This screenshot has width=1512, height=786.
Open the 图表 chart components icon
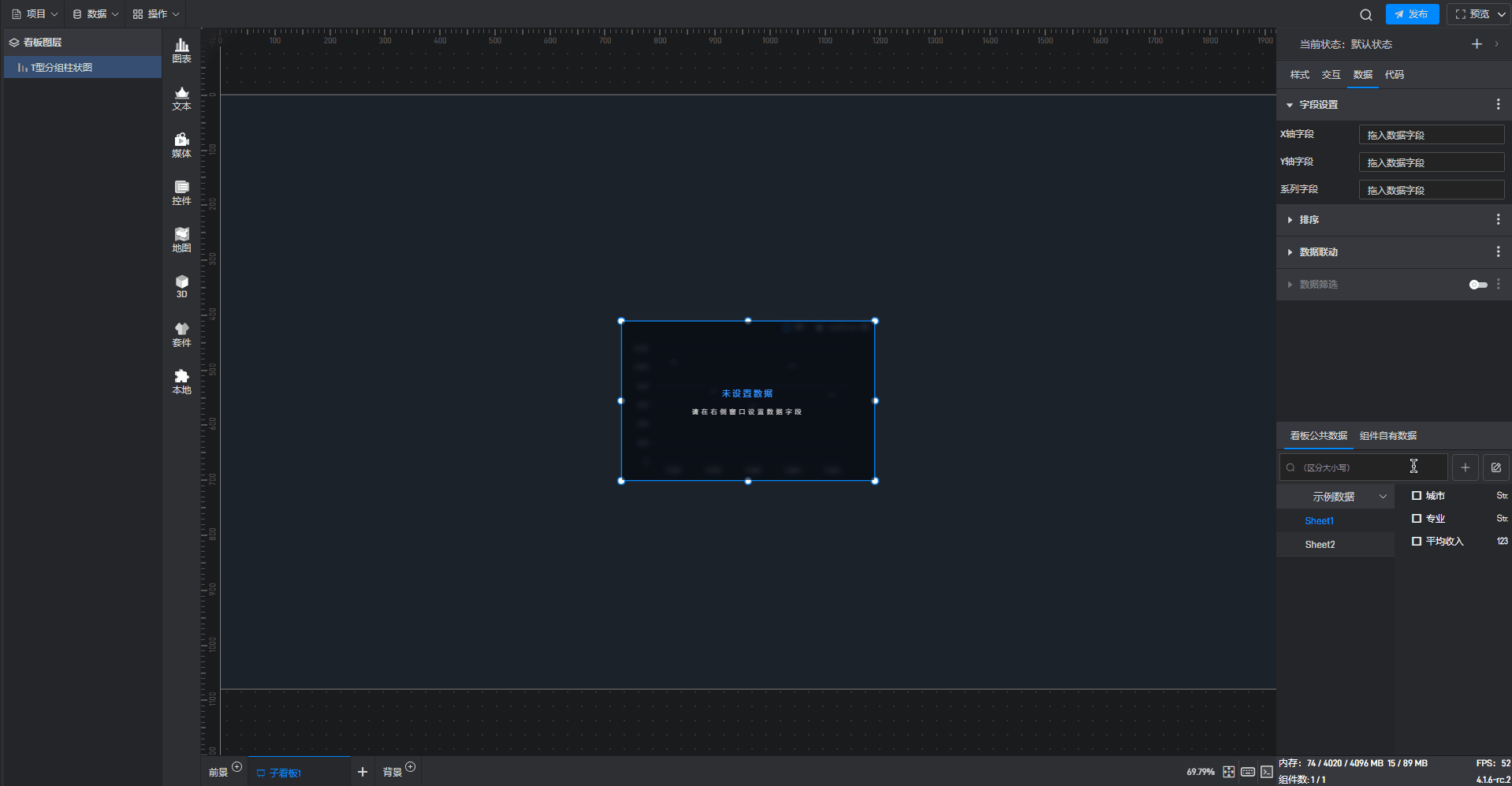(x=181, y=50)
